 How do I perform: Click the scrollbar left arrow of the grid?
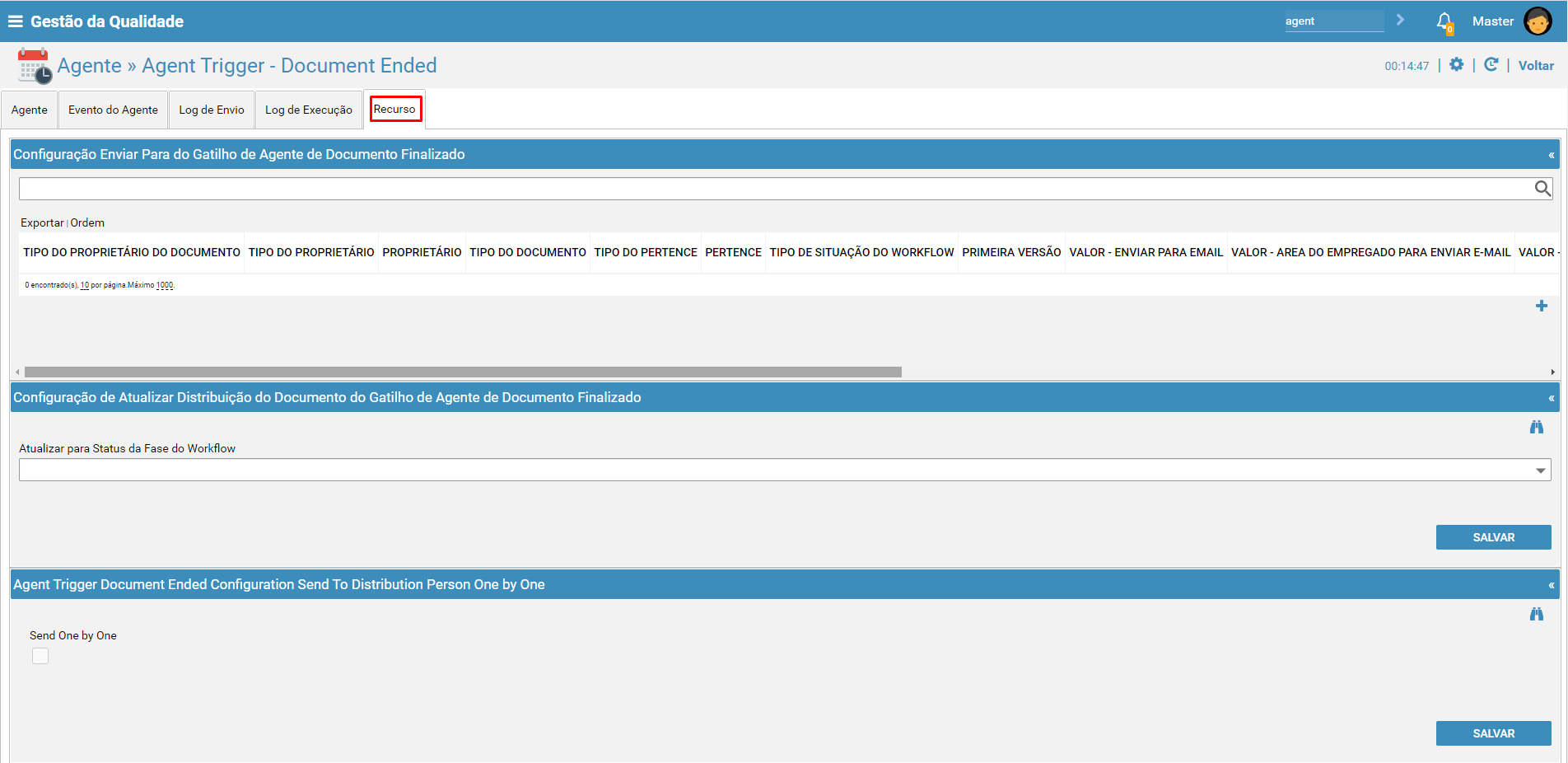click(x=17, y=372)
